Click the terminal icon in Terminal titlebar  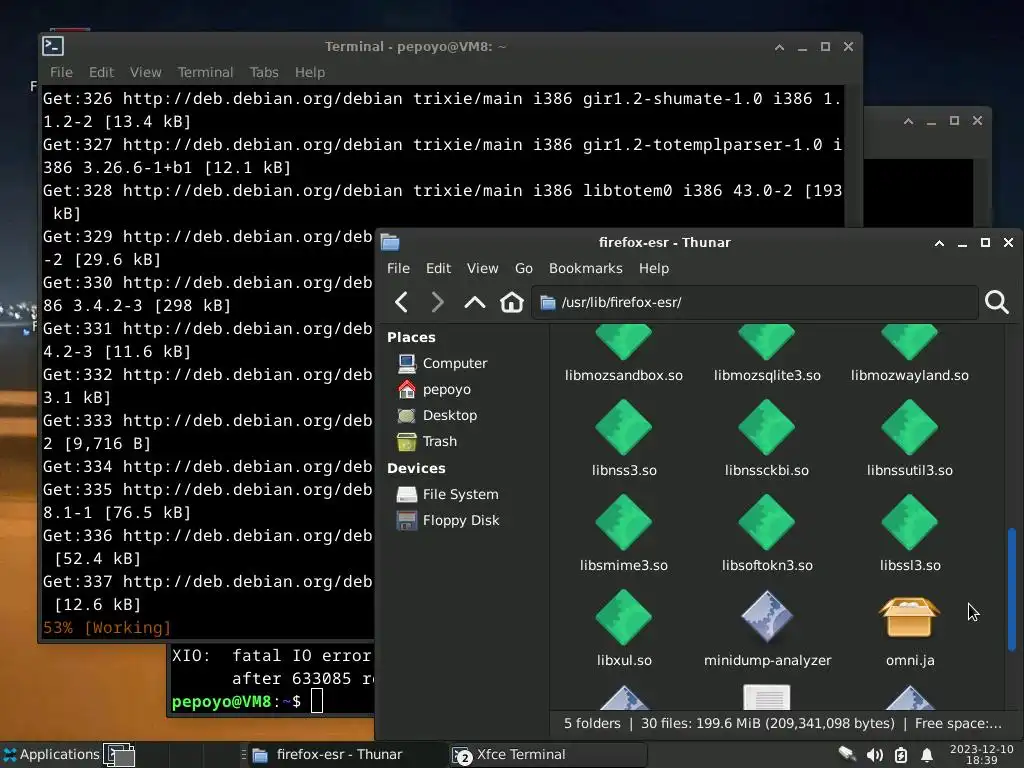(x=53, y=46)
